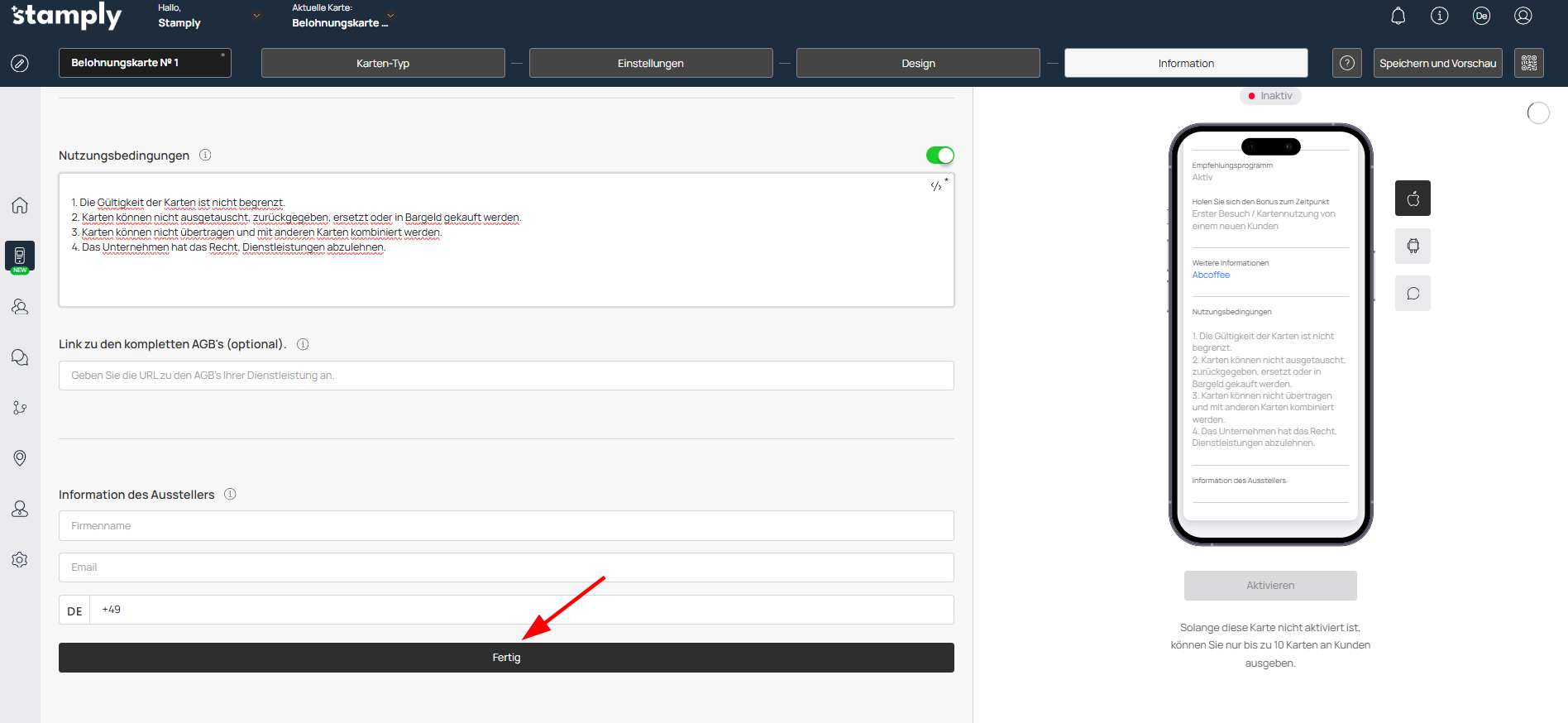Screen dimensions: 1568x723
Task: Toggle HTML code view in terms editor
Action: tap(936, 186)
